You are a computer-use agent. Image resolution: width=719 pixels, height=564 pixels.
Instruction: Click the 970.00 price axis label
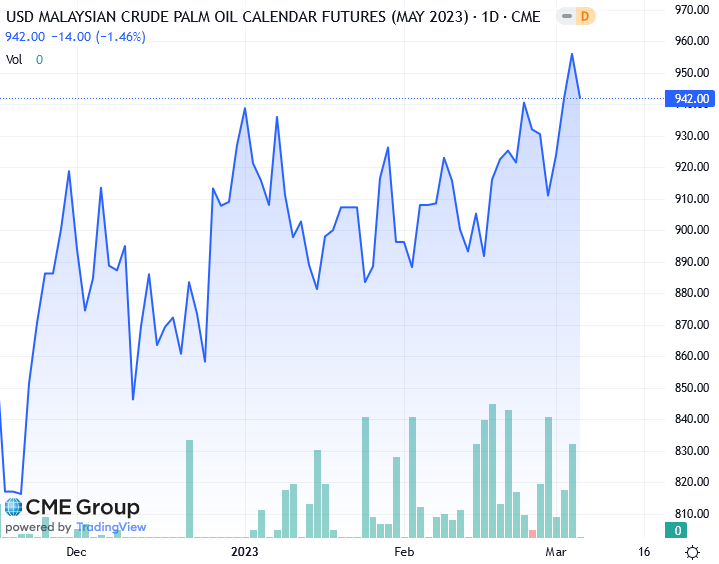[692, 10]
